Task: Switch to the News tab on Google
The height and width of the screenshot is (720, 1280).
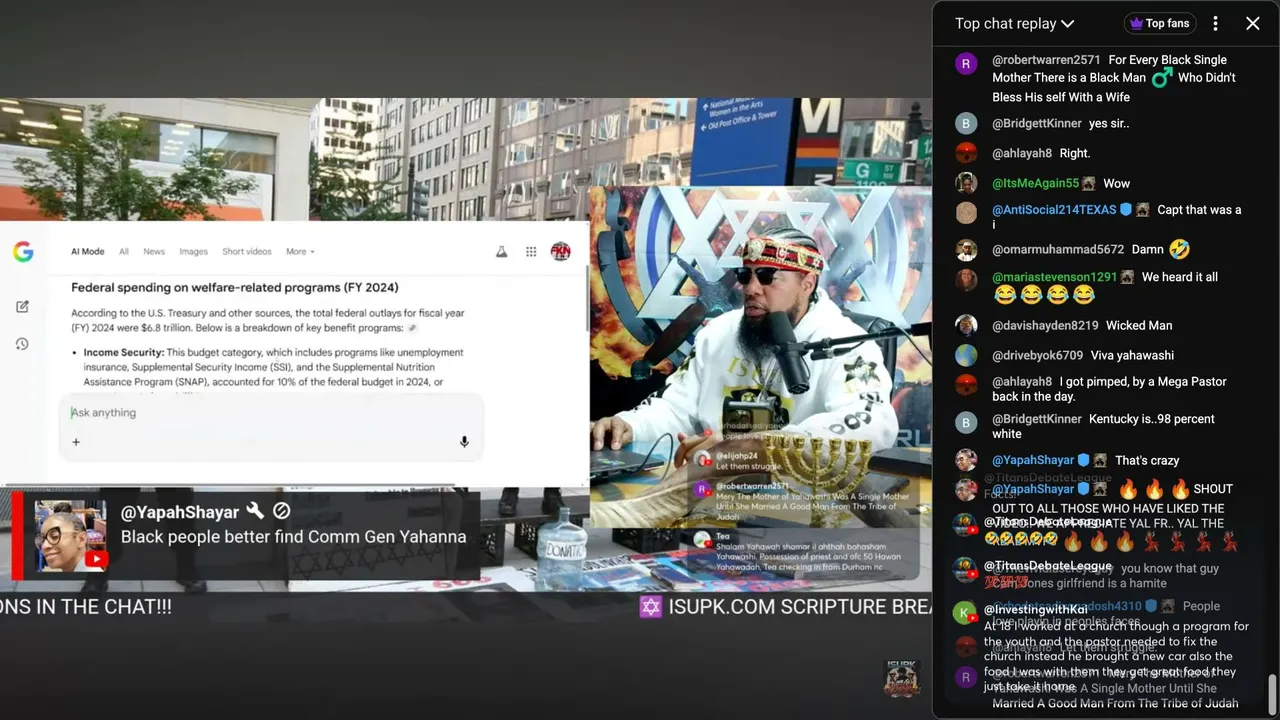Action: coord(154,252)
